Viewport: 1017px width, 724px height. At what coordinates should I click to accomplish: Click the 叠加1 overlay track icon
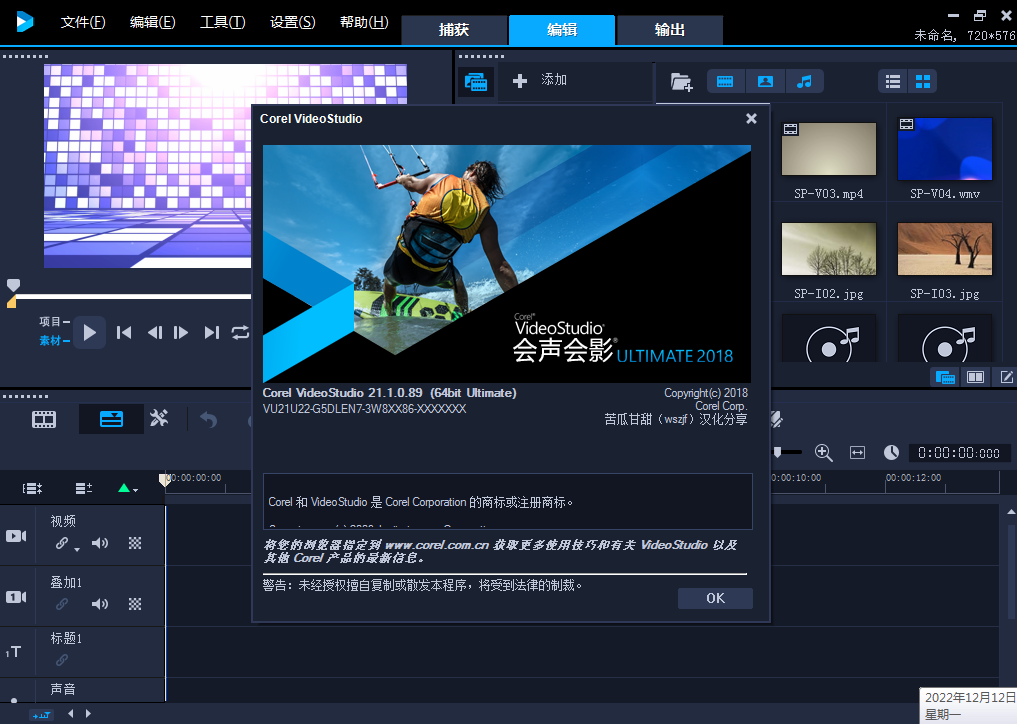[x=16, y=597]
